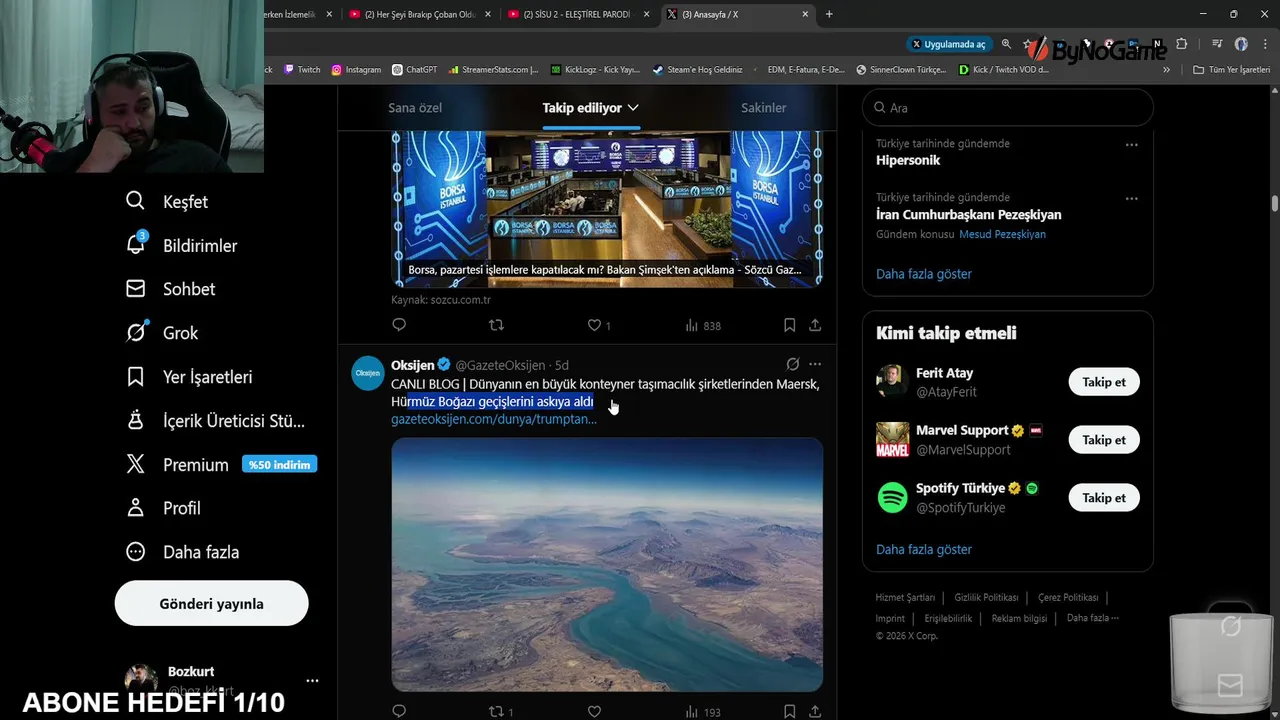Expand Takip ediliyor dropdown chevron

coord(633,108)
